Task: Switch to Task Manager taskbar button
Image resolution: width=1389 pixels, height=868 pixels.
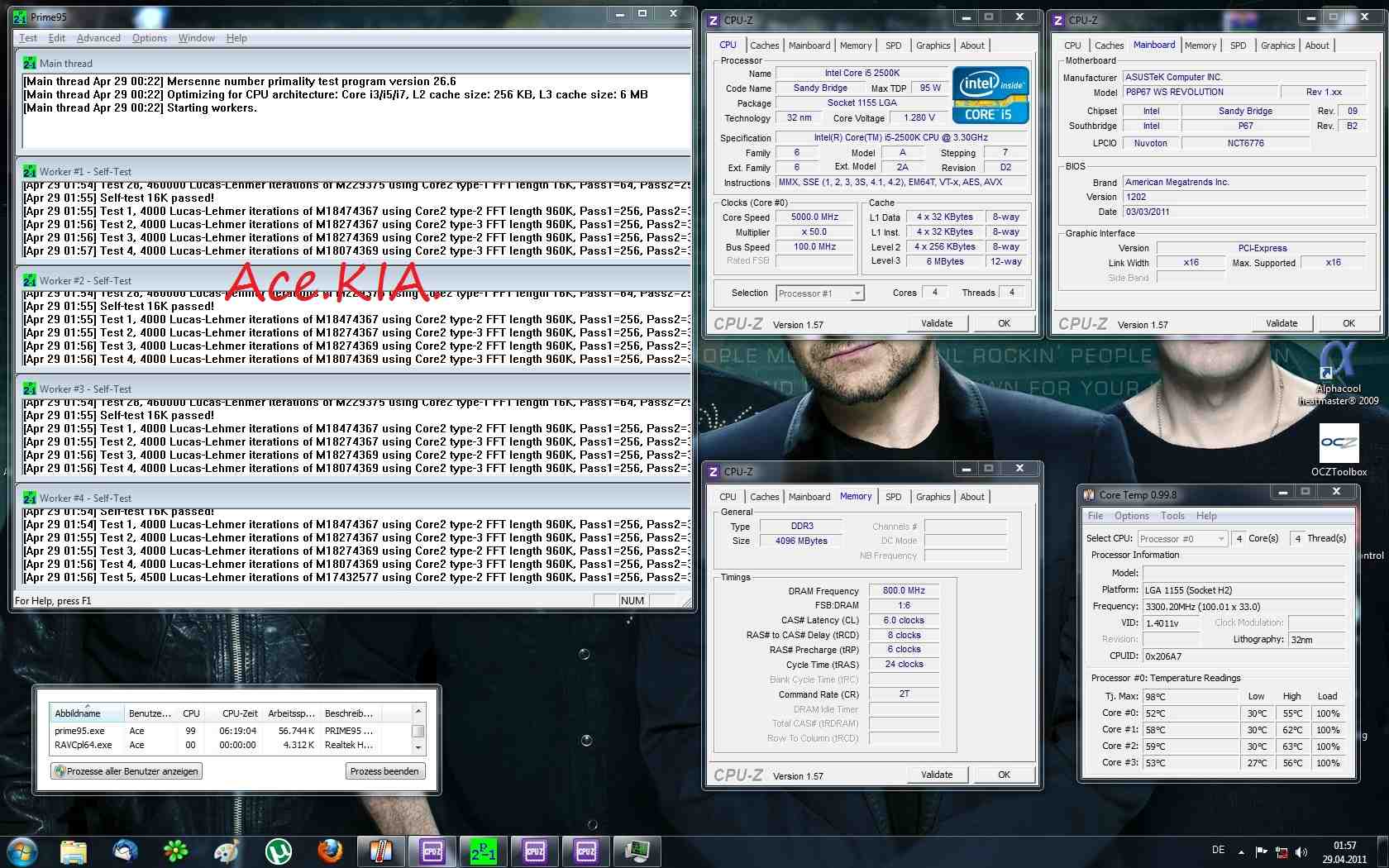Action: point(637,851)
